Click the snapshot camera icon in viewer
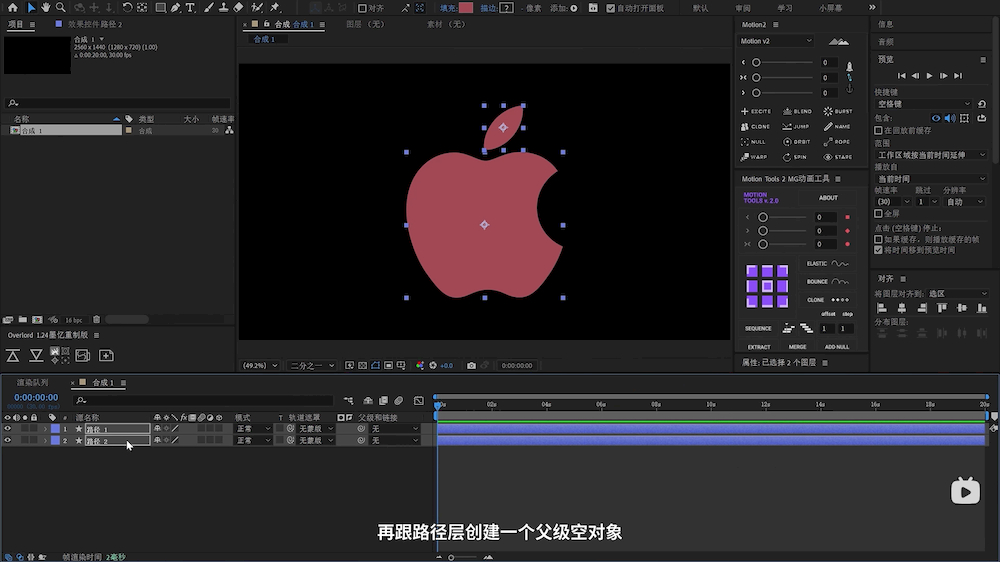This screenshot has height=562, width=1000. pyautogui.click(x=471, y=366)
